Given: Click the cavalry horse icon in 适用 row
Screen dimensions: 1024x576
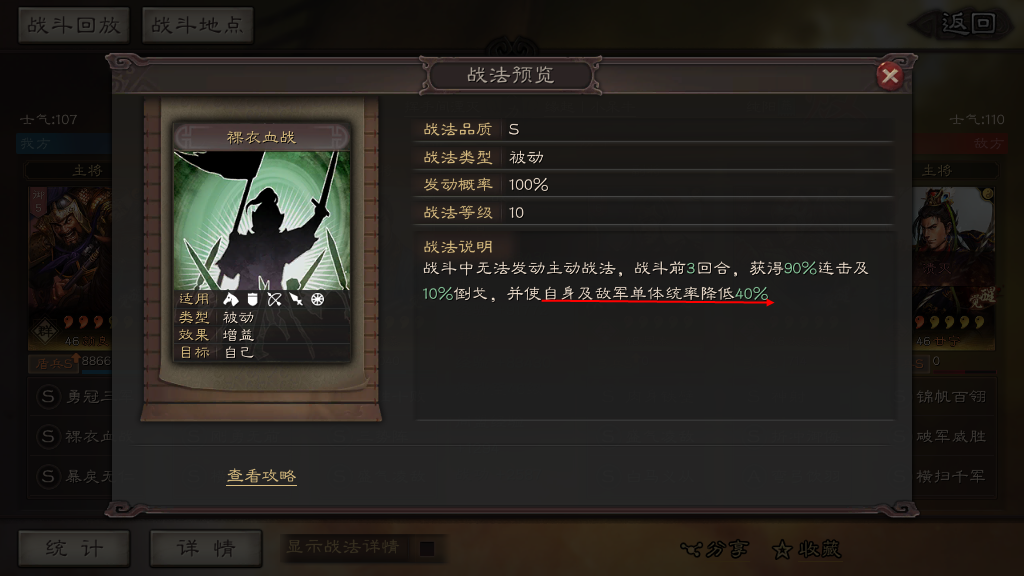Looking at the screenshot, I should tap(231, 299).
